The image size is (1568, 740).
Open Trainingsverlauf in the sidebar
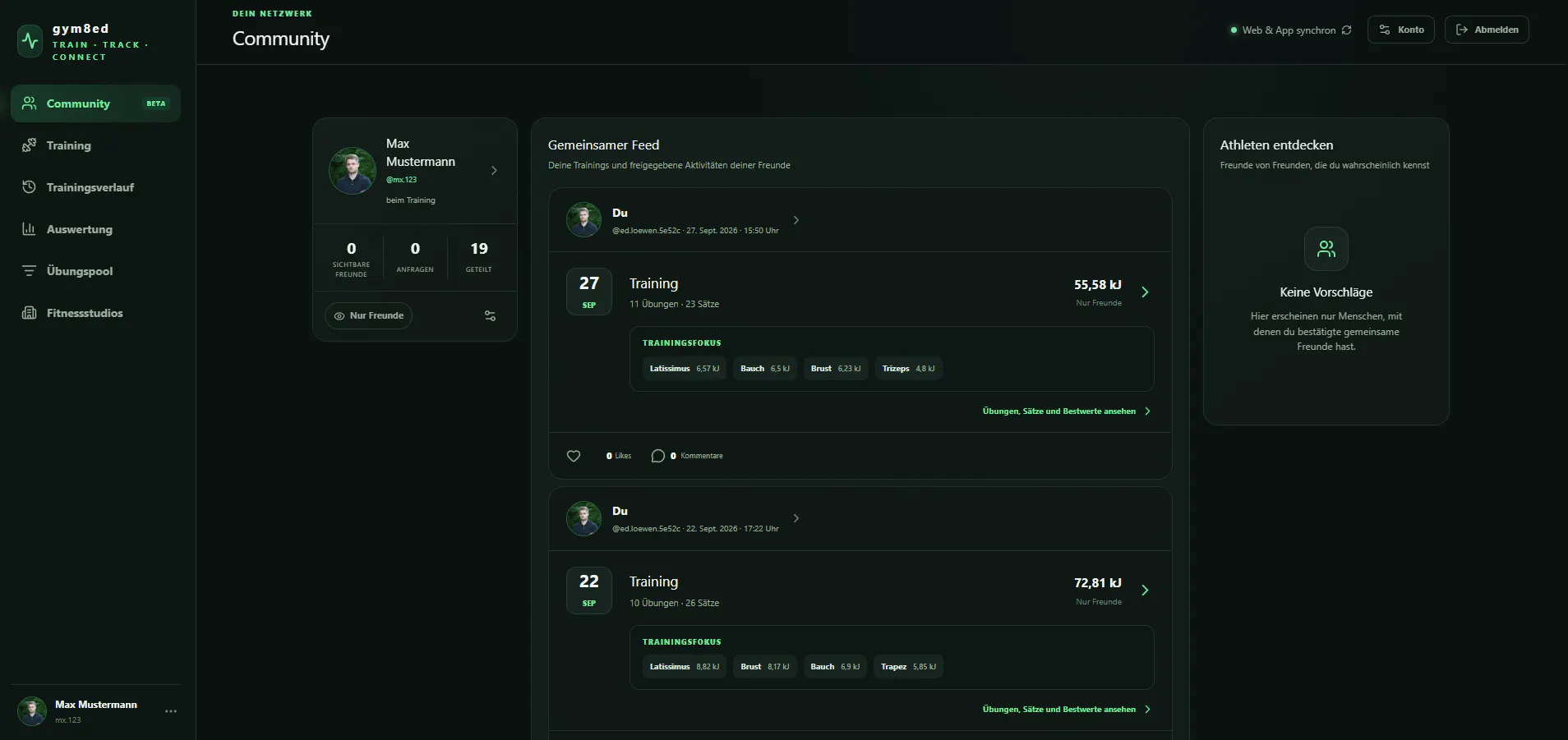click(x=95, y=187)
